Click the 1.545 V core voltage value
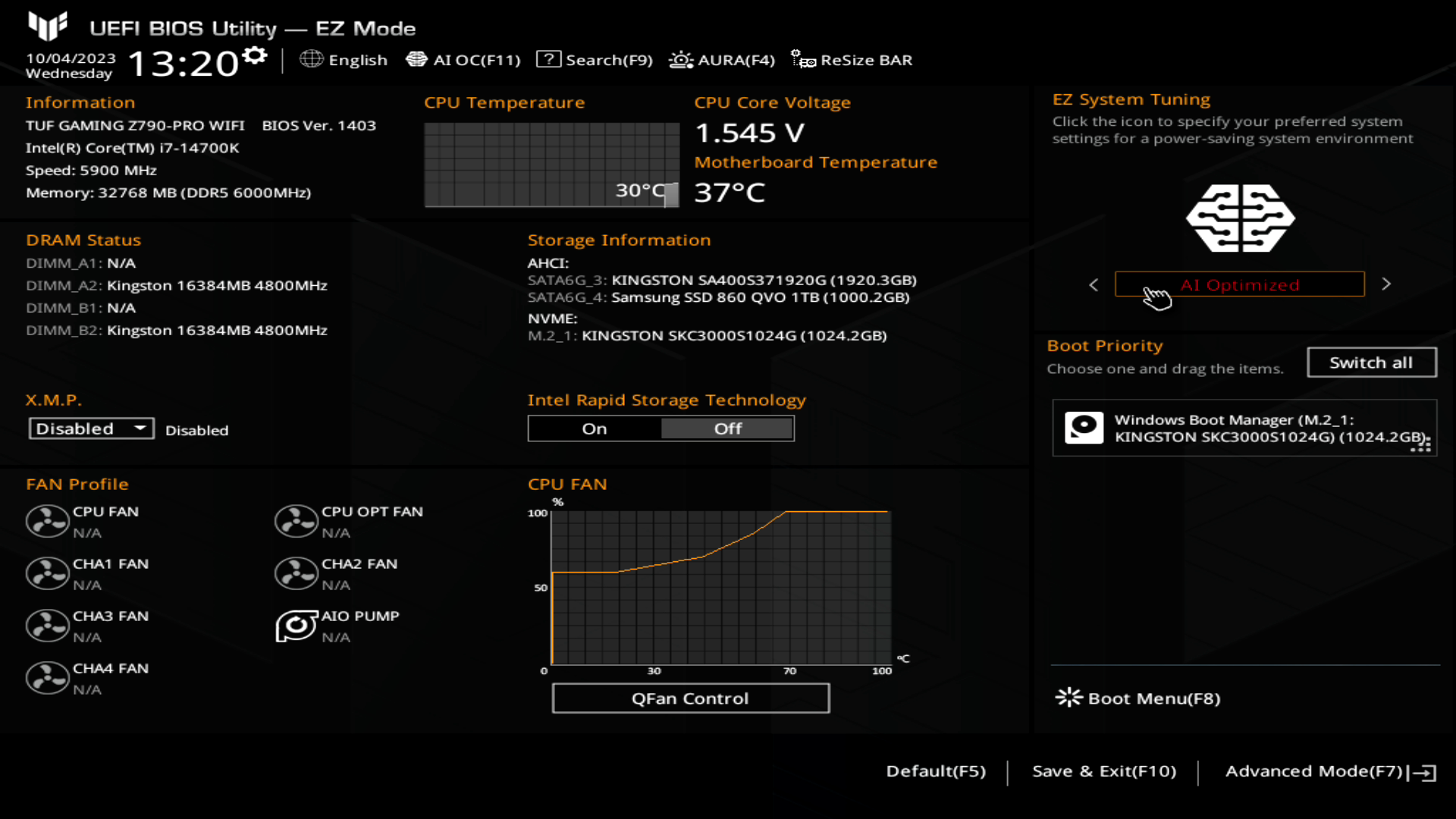 (x=749, y=133)
